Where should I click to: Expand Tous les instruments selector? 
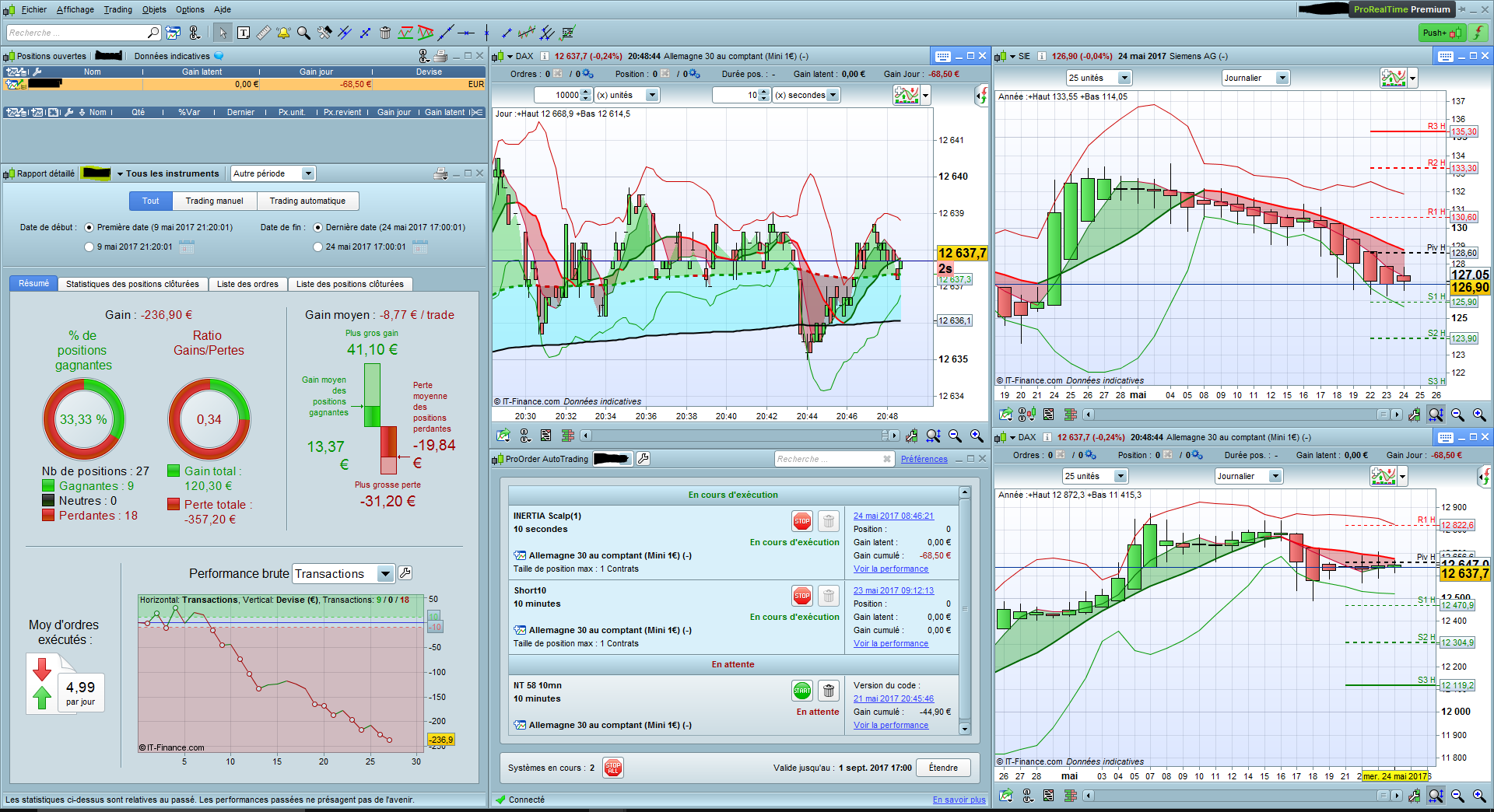[x=167, y=173]
